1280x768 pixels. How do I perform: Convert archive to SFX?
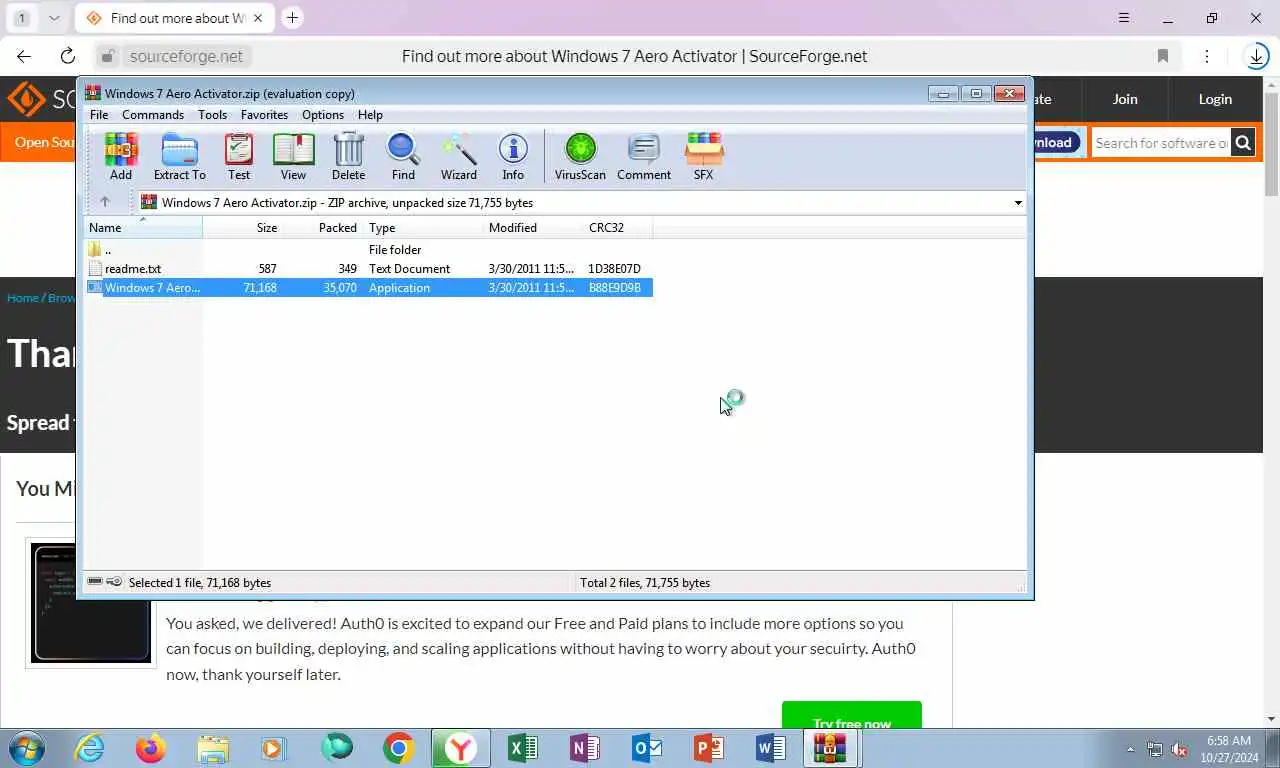704,157
